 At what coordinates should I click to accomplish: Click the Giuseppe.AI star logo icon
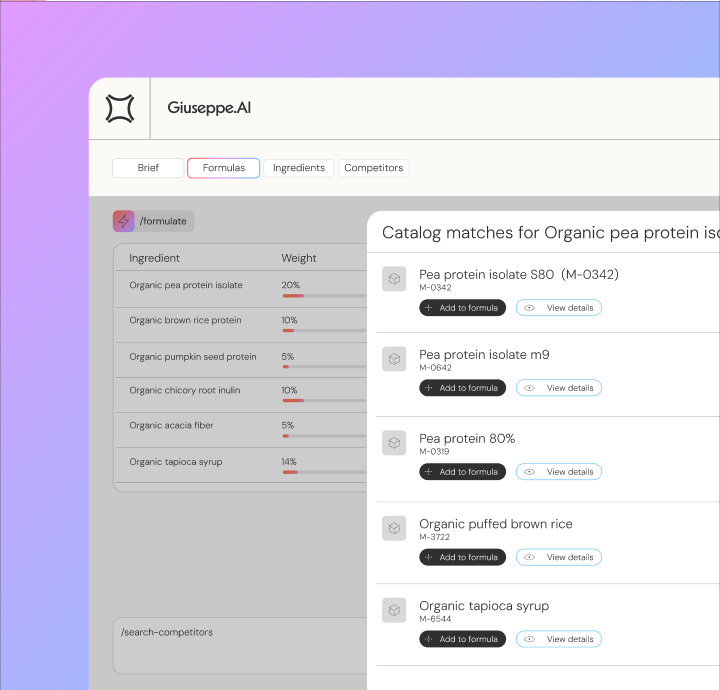tap(120, 108)
